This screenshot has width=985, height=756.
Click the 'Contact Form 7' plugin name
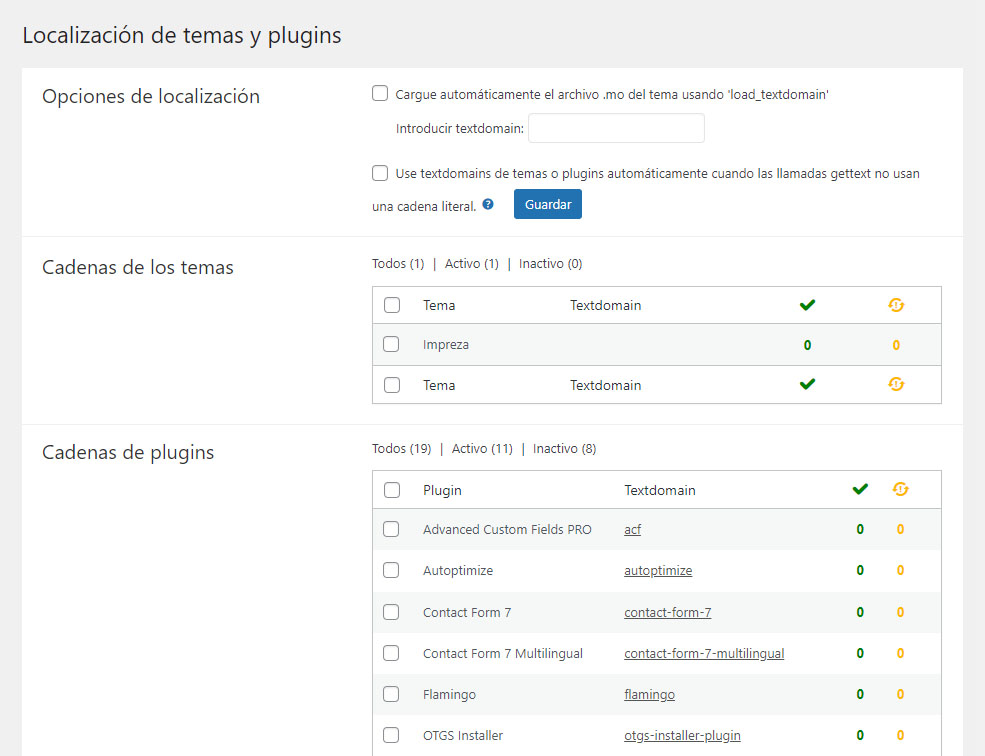pos(467,613)
